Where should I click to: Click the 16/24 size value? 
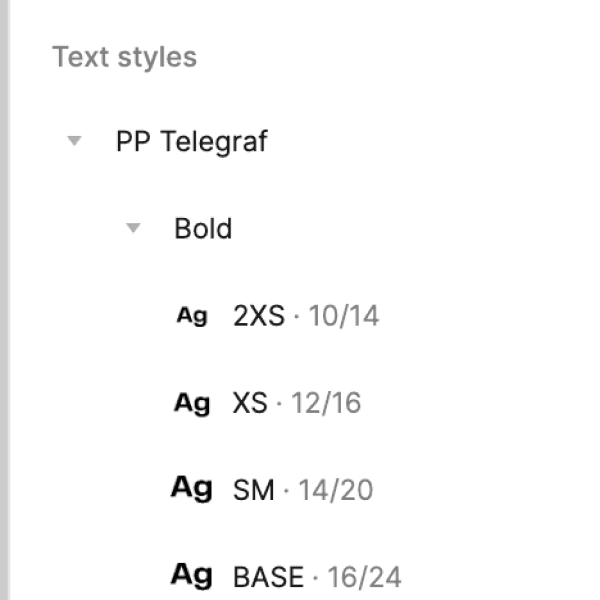click(x=362, y=577)
